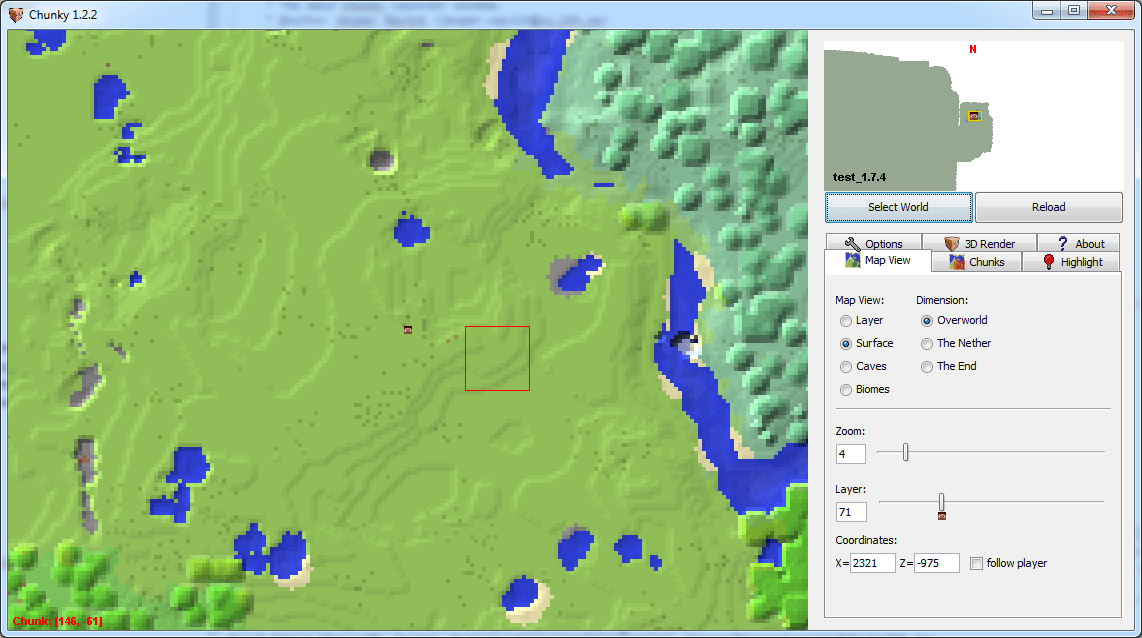Screen dimensions: 1142x638
Task: Switch to the Chunks tab
Action: click(977, 261)
